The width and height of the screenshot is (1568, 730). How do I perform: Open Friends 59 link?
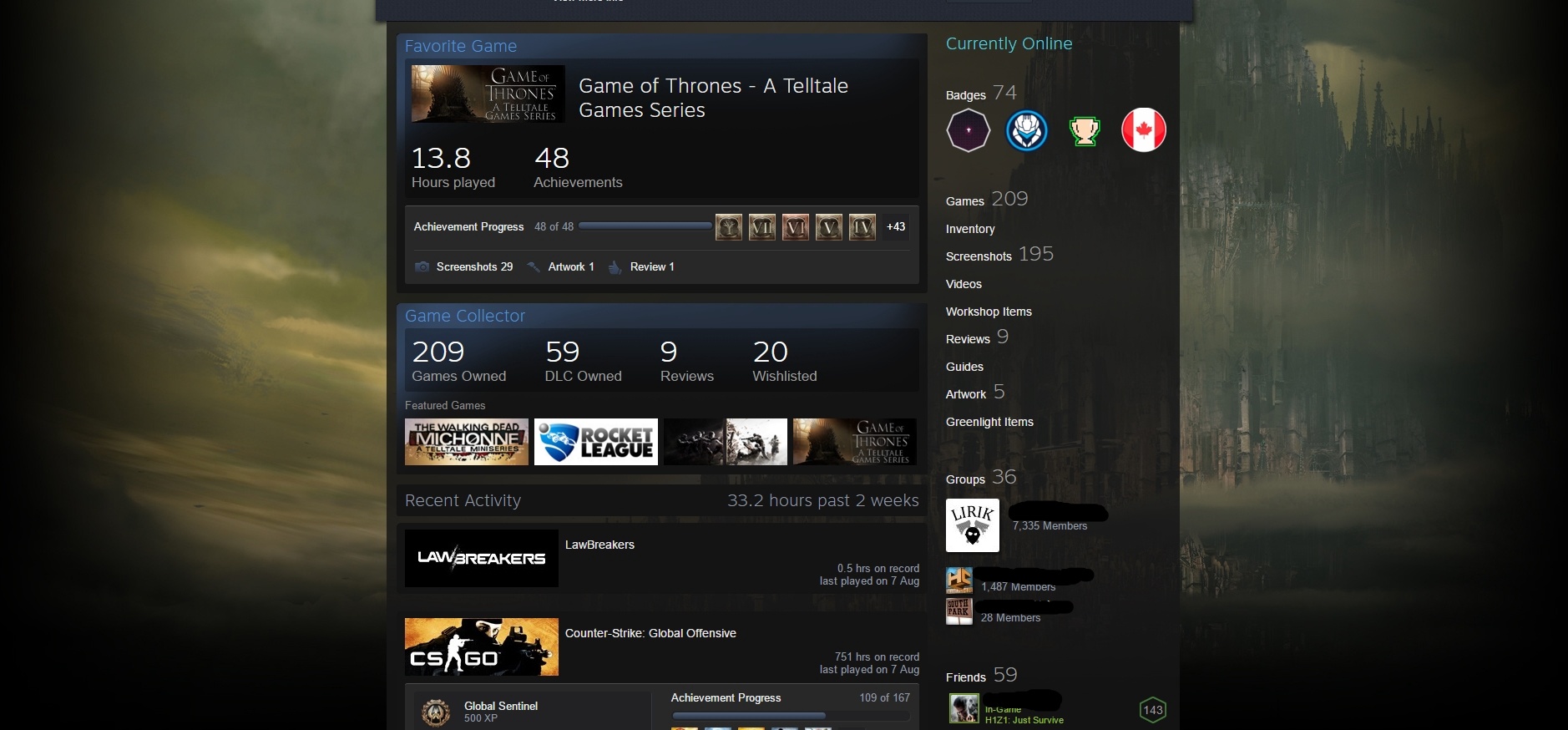pos(981,676)
